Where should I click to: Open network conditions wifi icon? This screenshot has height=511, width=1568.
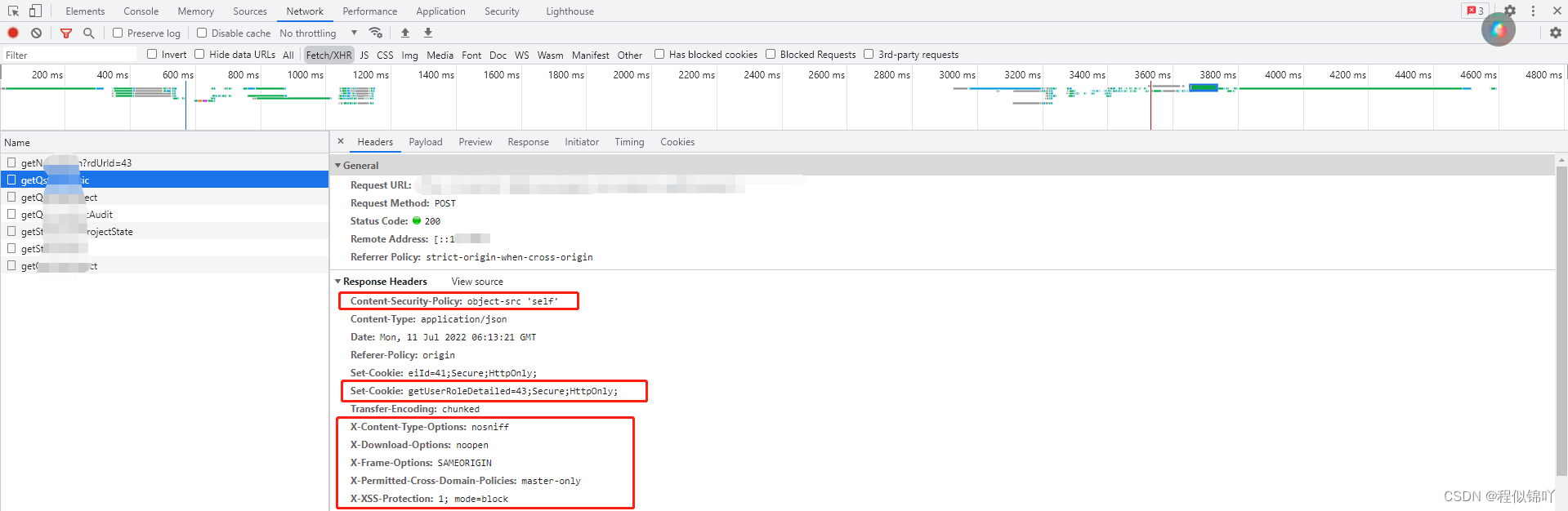point(376,33)
